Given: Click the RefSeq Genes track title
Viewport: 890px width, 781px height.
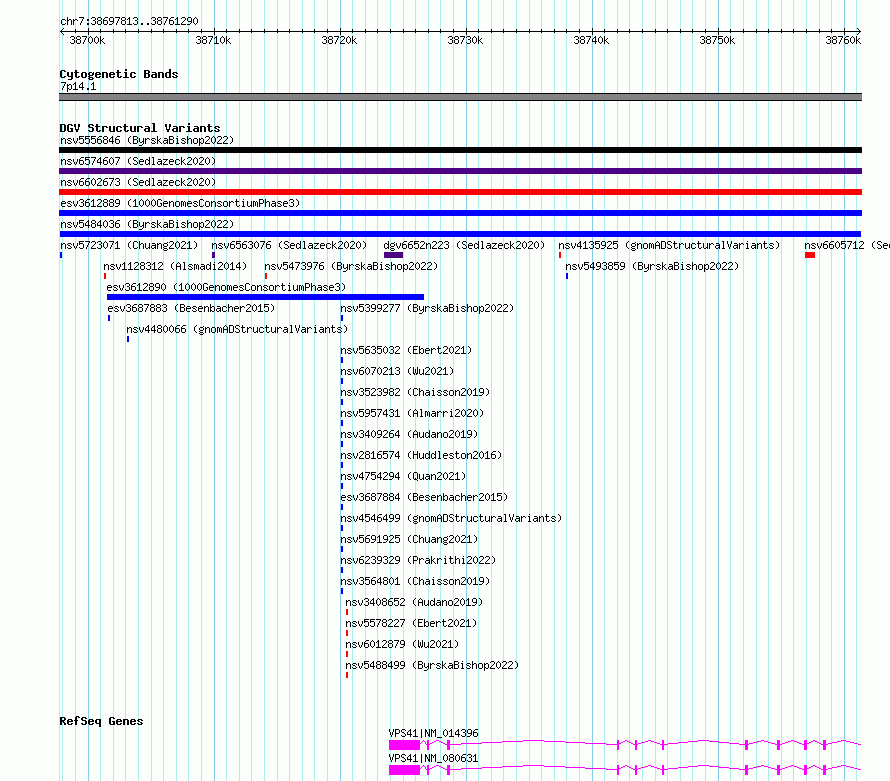Looking at the screenshot, I should [x=102, y=721].
